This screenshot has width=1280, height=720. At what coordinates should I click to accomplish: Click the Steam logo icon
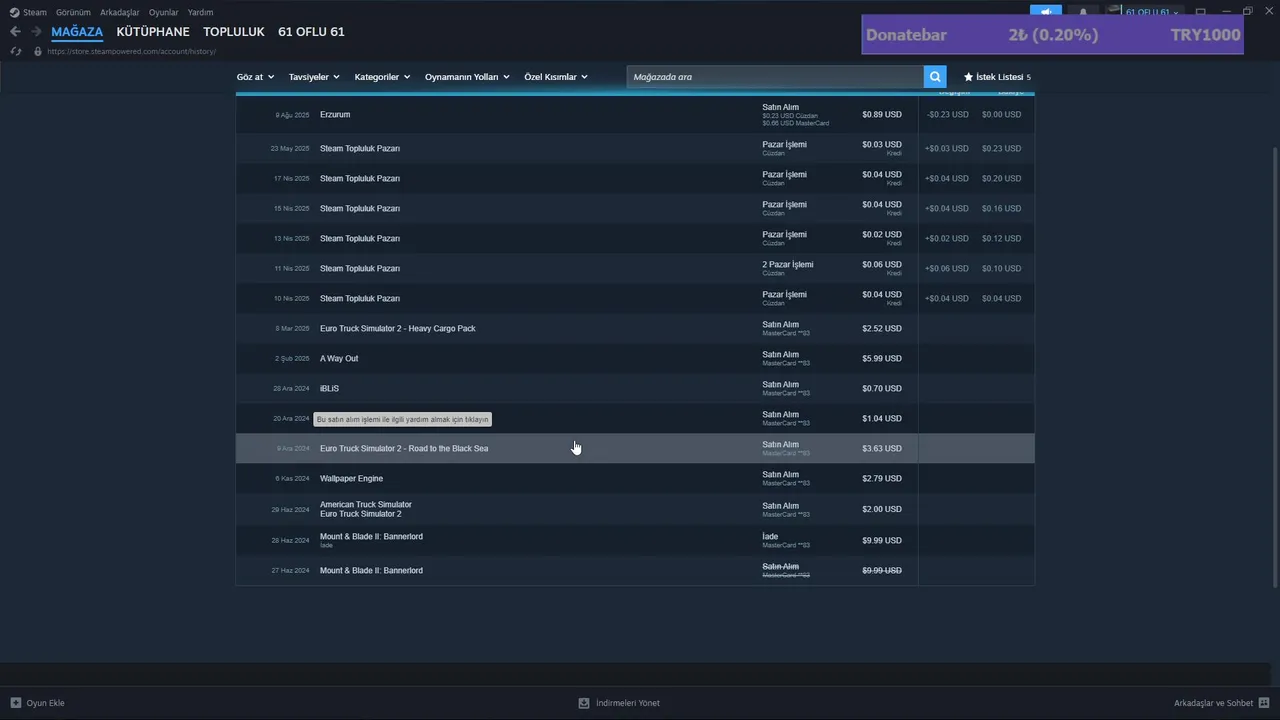(x=14, y=12)
